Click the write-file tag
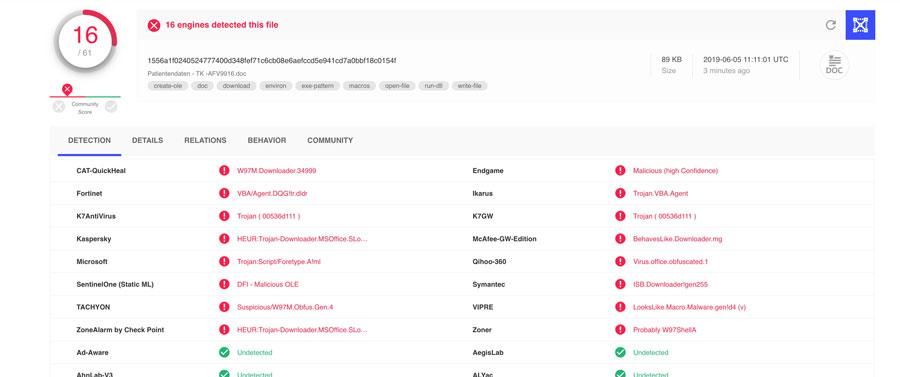Image resolution: width=900 pixels, height=377 pixels. pyautogui.click(x=470, y=86)
